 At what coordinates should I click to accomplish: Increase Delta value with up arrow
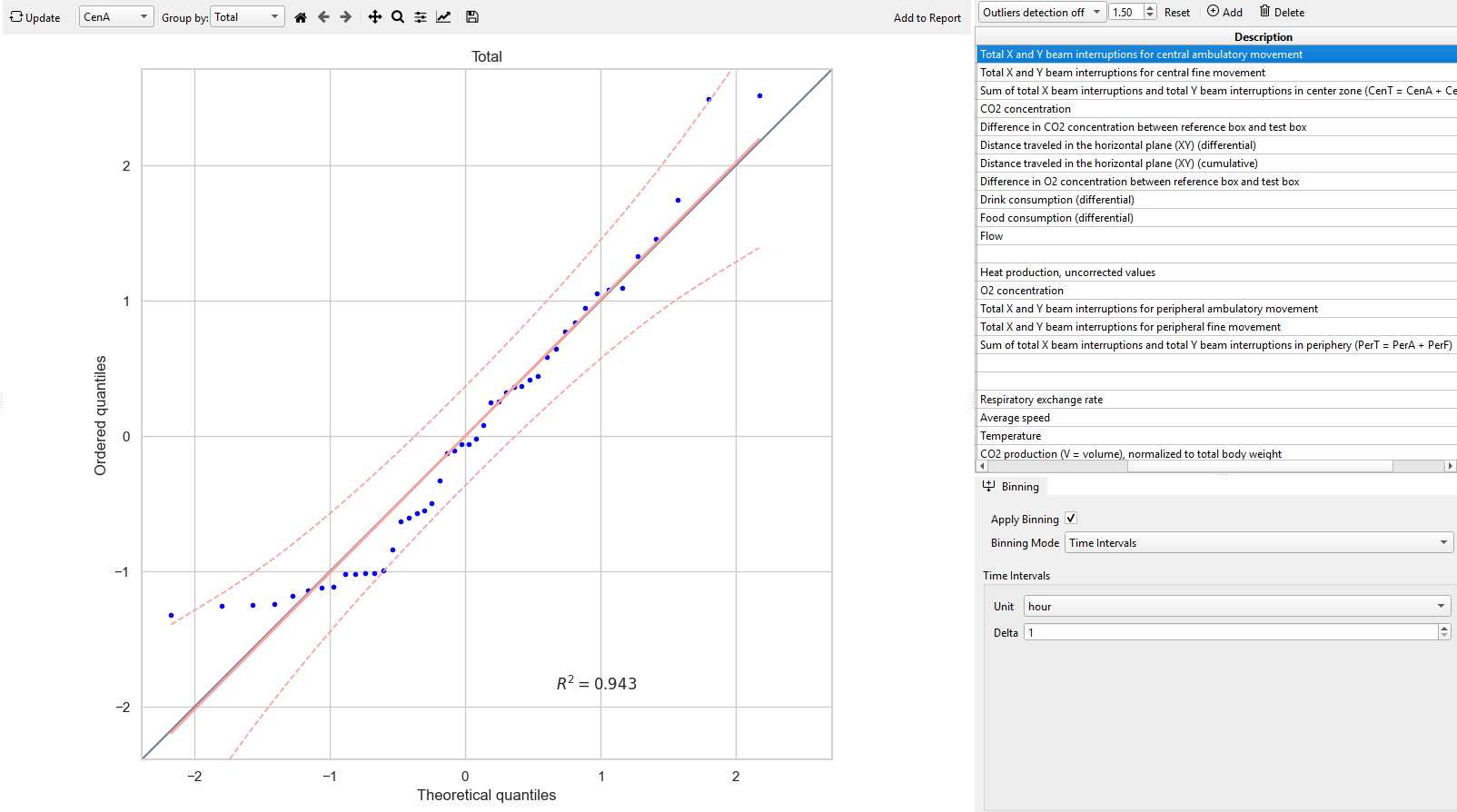1444,629
